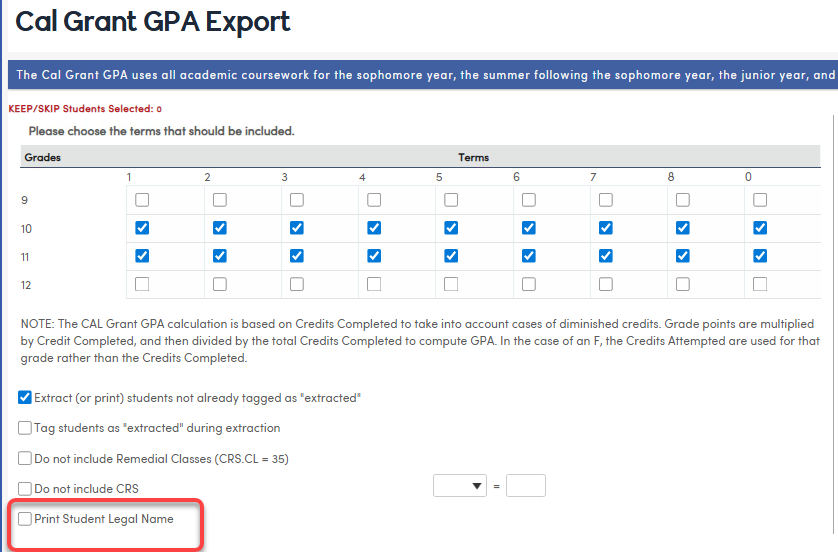838x552 pixels.
Task: Check grade 9 term 1 checkbox
Action: 142,200
